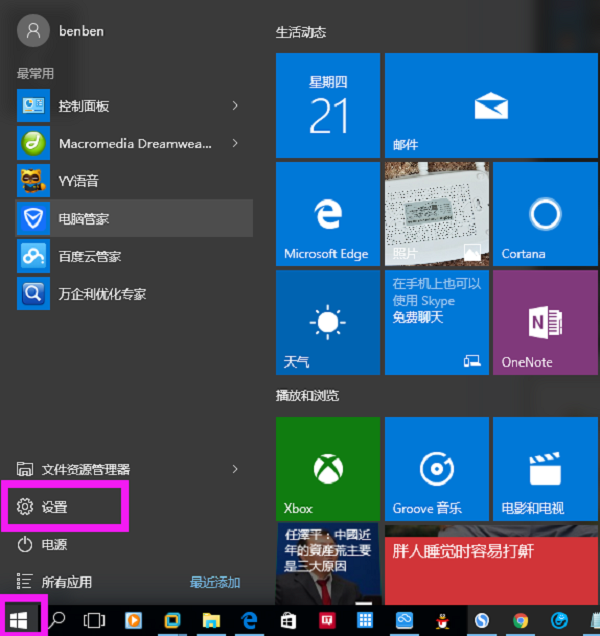Open the 天气 weather tile
This screenshot has width=600, height=636.
328,323
